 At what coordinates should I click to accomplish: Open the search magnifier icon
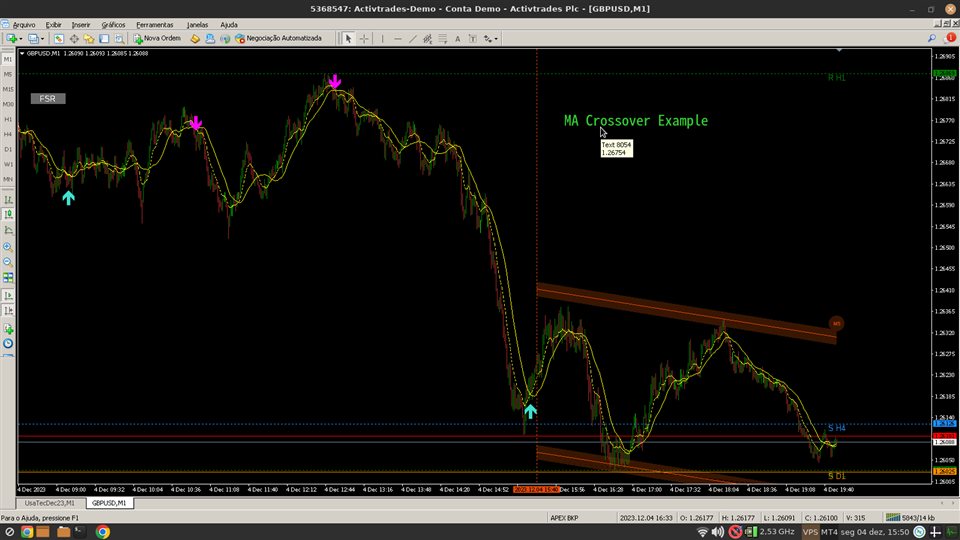tap(932, 39)
